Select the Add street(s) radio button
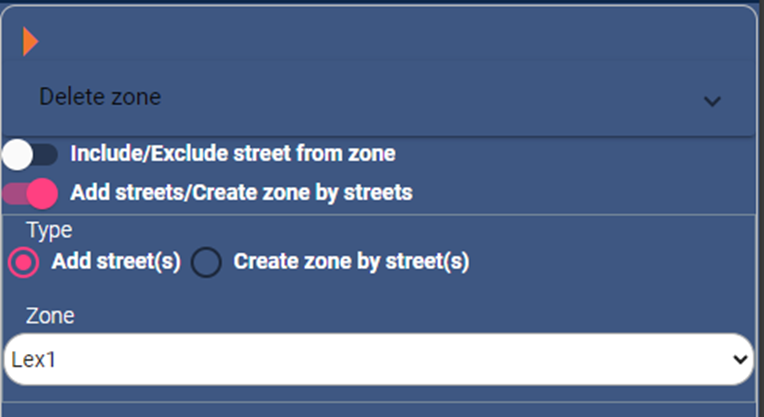Viewport: 764px width, 417px height. coord(23,262)
